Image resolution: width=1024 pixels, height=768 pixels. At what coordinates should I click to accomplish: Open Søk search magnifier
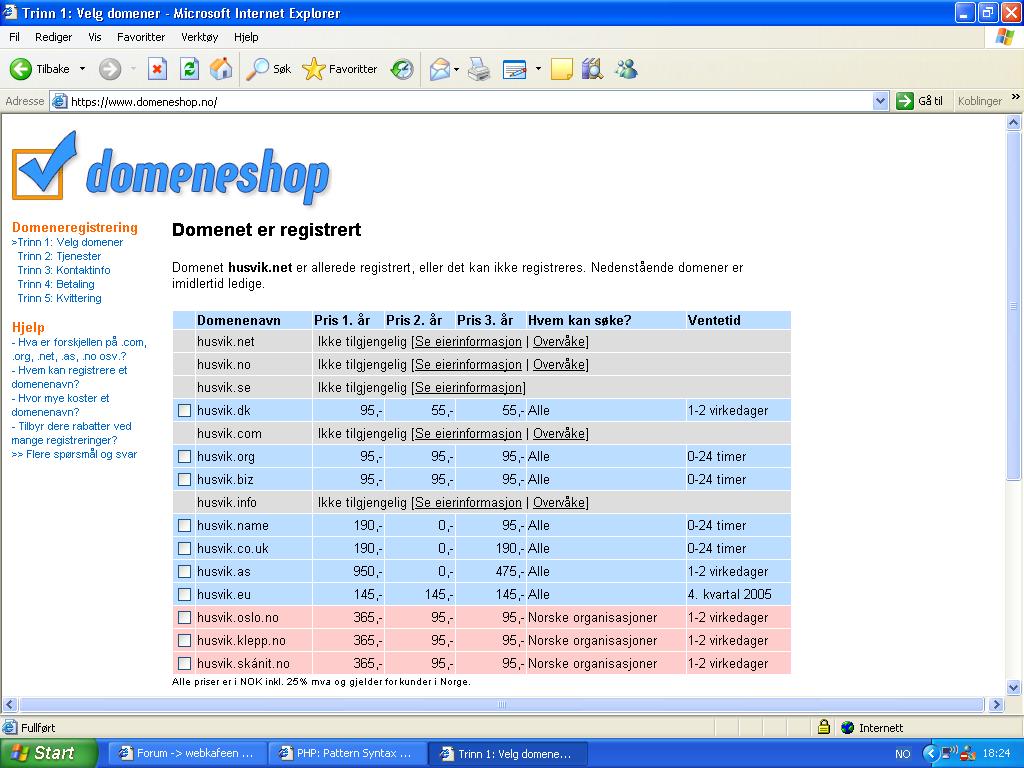[x=257, y=69]
